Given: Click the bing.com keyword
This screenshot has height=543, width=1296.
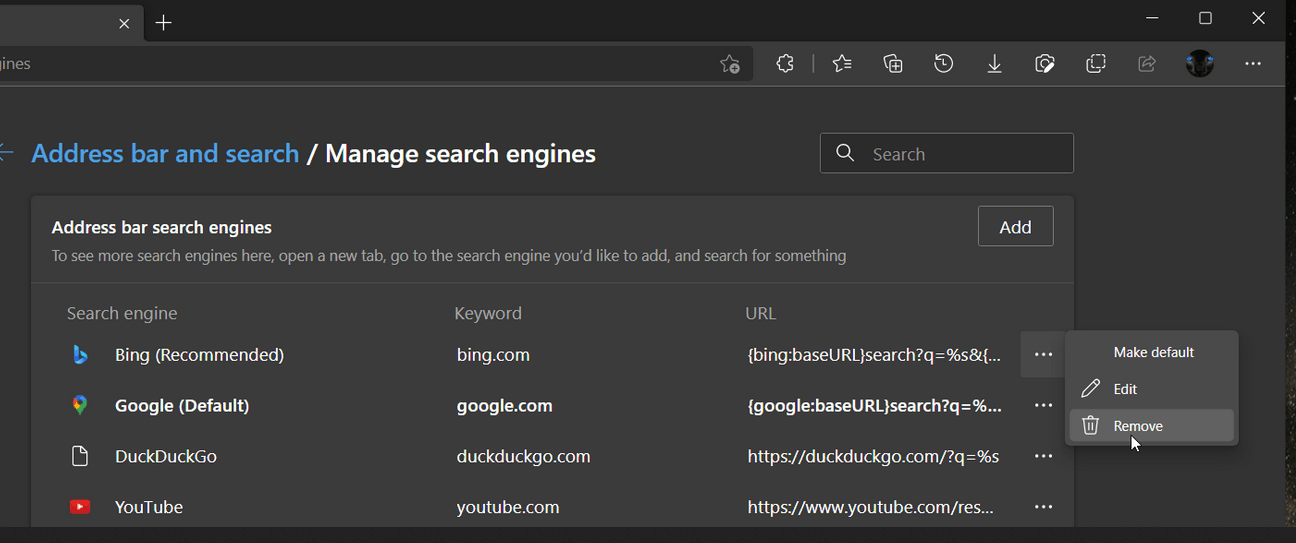Looking at the screenshot, I should pyautogui.click(x=493, y=355).
